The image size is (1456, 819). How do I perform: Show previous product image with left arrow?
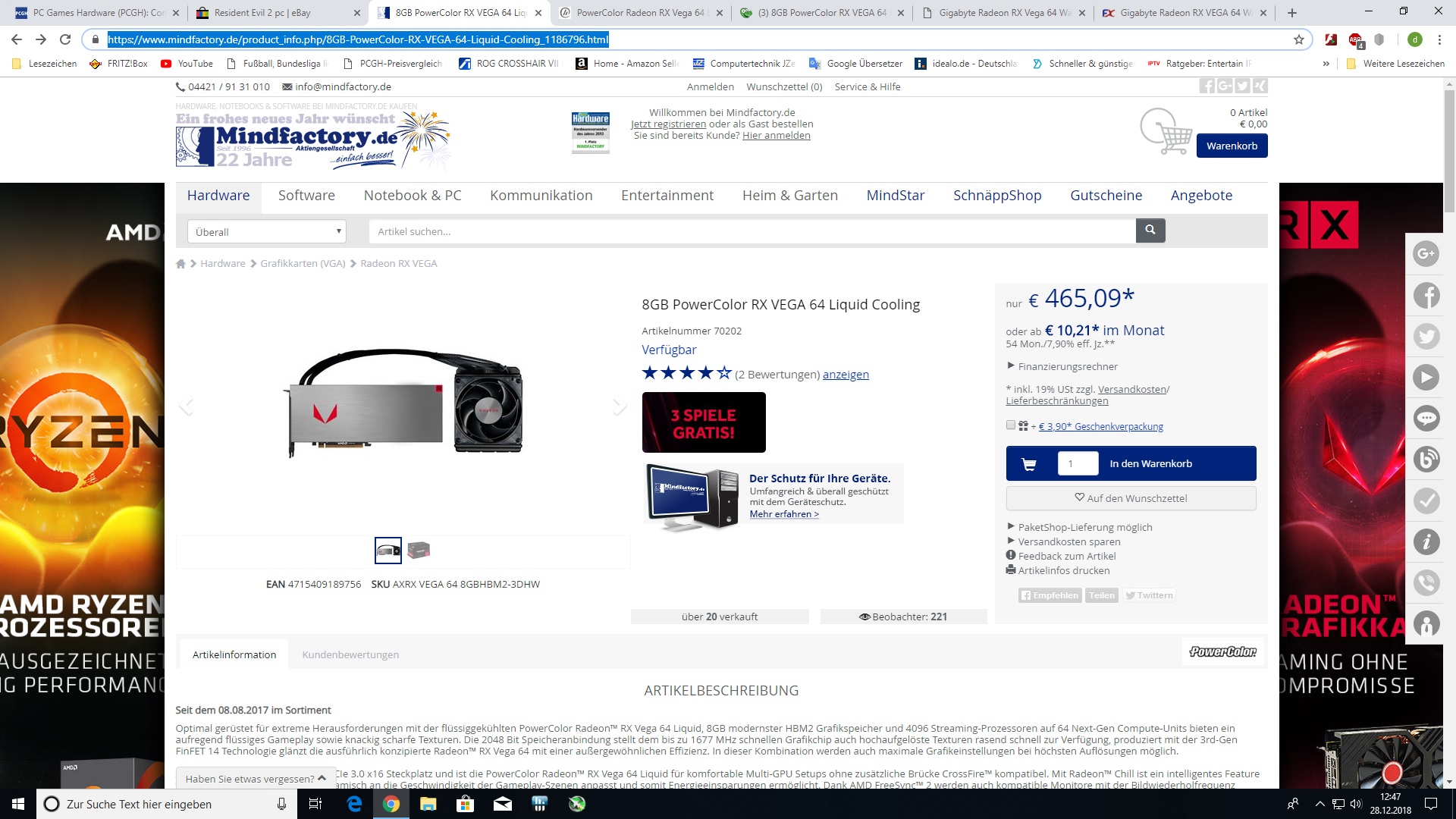(187, 406)
